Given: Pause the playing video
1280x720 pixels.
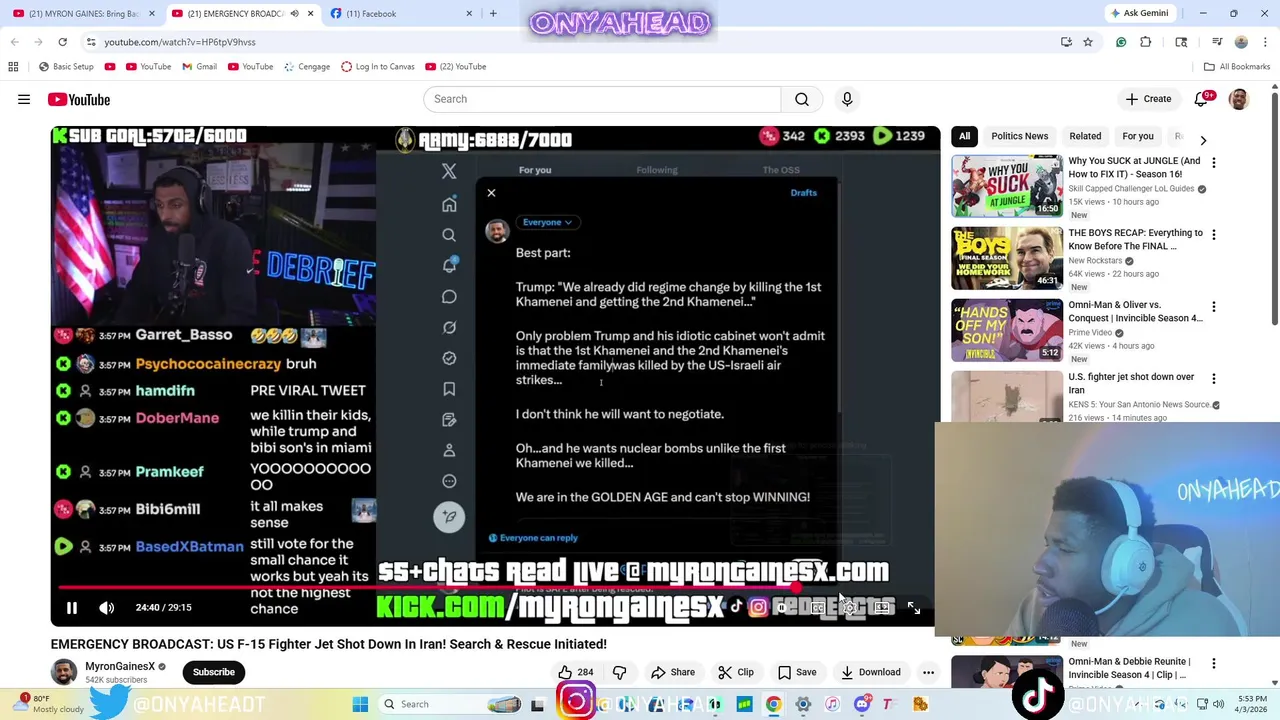Looking at the screenshot, I should coord(72,607).
